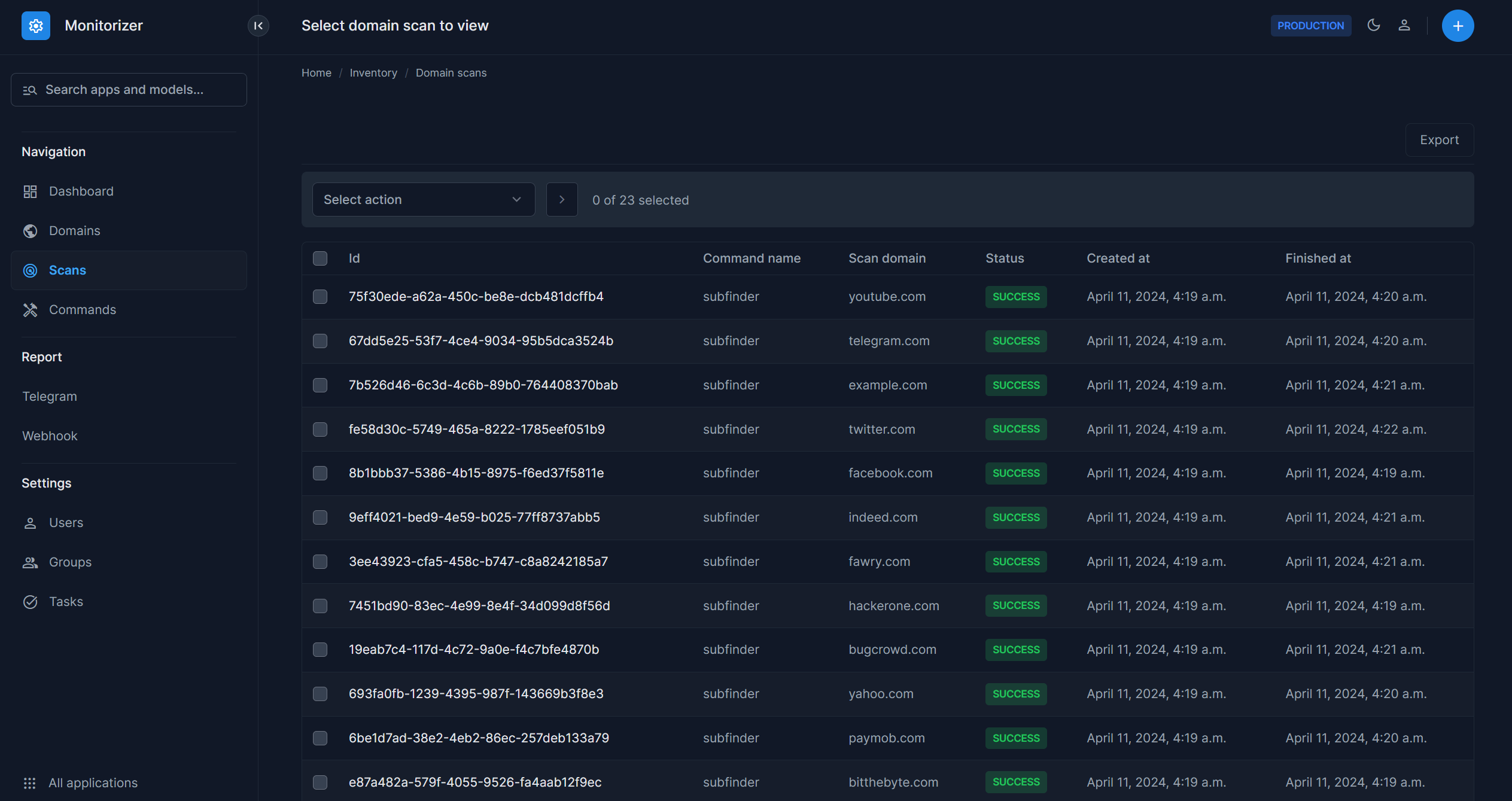Click the Monitorizer gear logo icon
This screenshot has width=1512, height=801.
coord(36,26)
